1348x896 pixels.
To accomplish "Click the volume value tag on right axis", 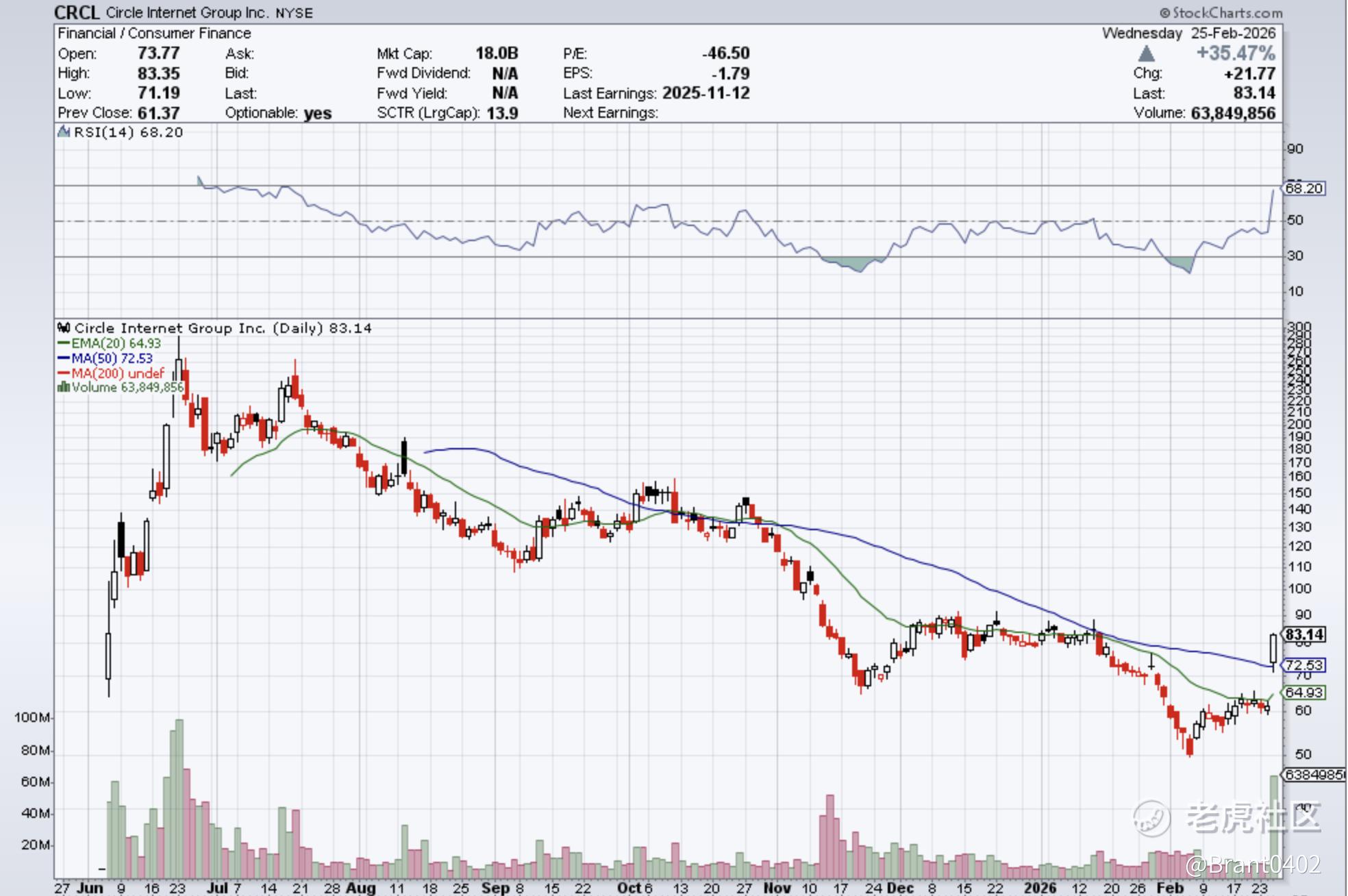I will (x=1312, y=775).
